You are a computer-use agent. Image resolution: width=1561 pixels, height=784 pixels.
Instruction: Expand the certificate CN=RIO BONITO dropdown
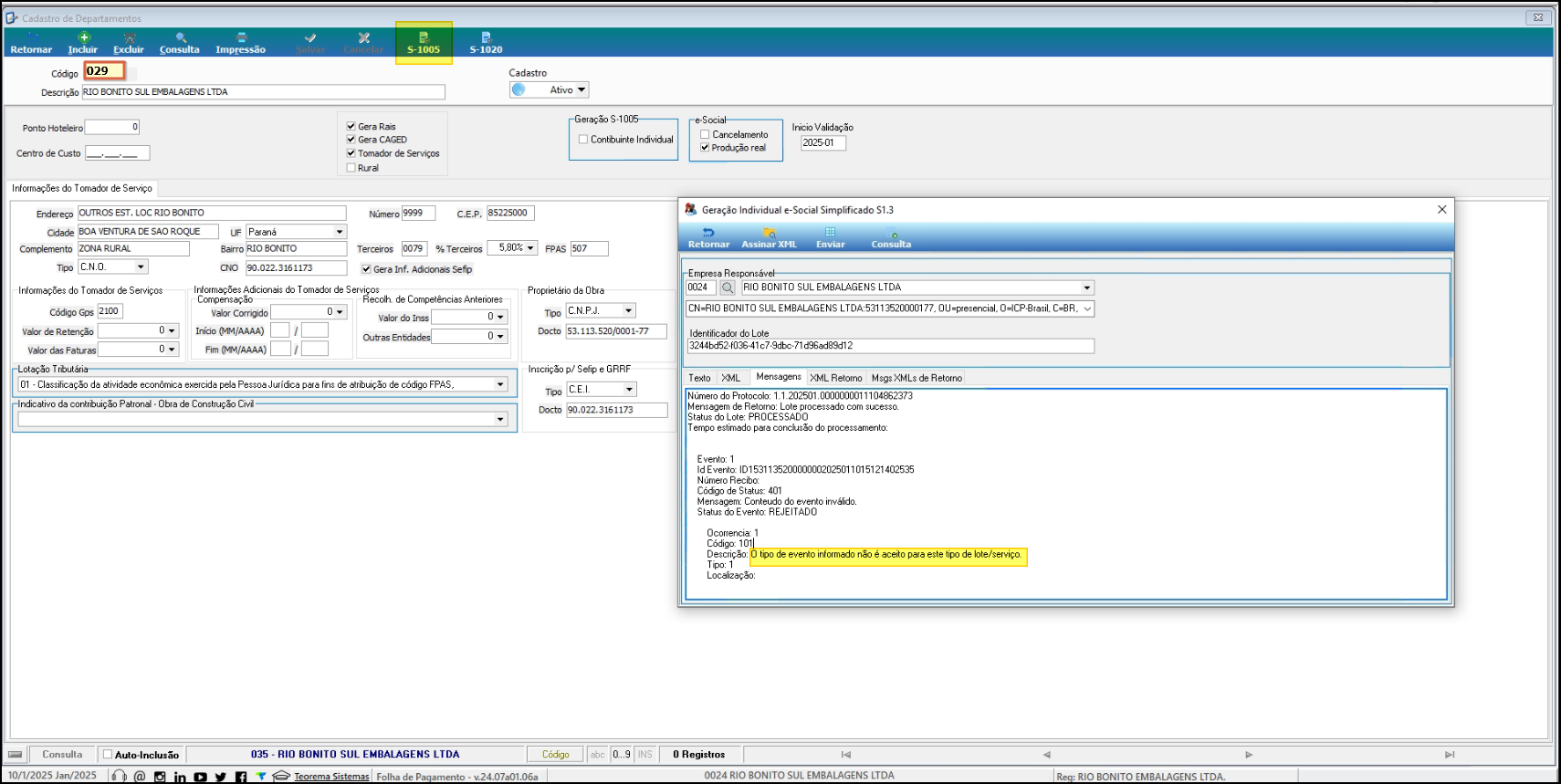click(x=1087, y=308)
